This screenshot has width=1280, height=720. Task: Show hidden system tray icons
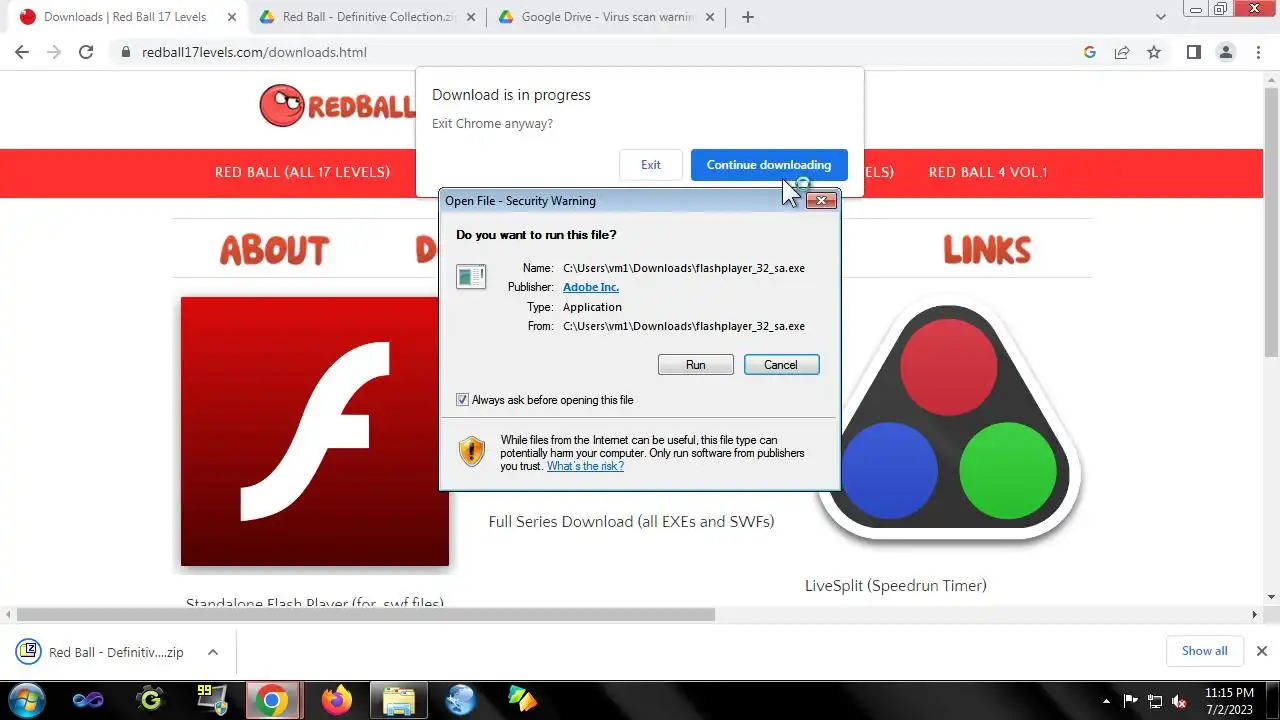click(x=1106, y=701)
